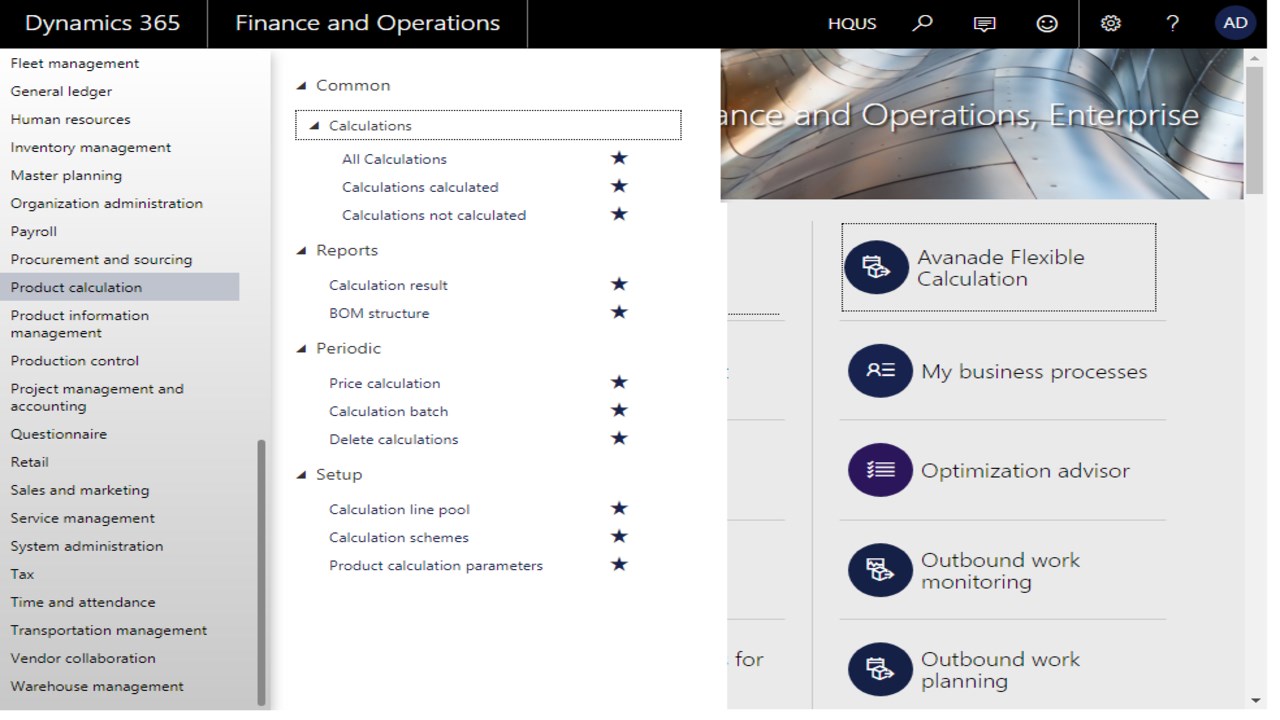Click the module list scrollbar
Viewport: 1280px width, 720px height.
pyautogui.click(x=261, y=572)
